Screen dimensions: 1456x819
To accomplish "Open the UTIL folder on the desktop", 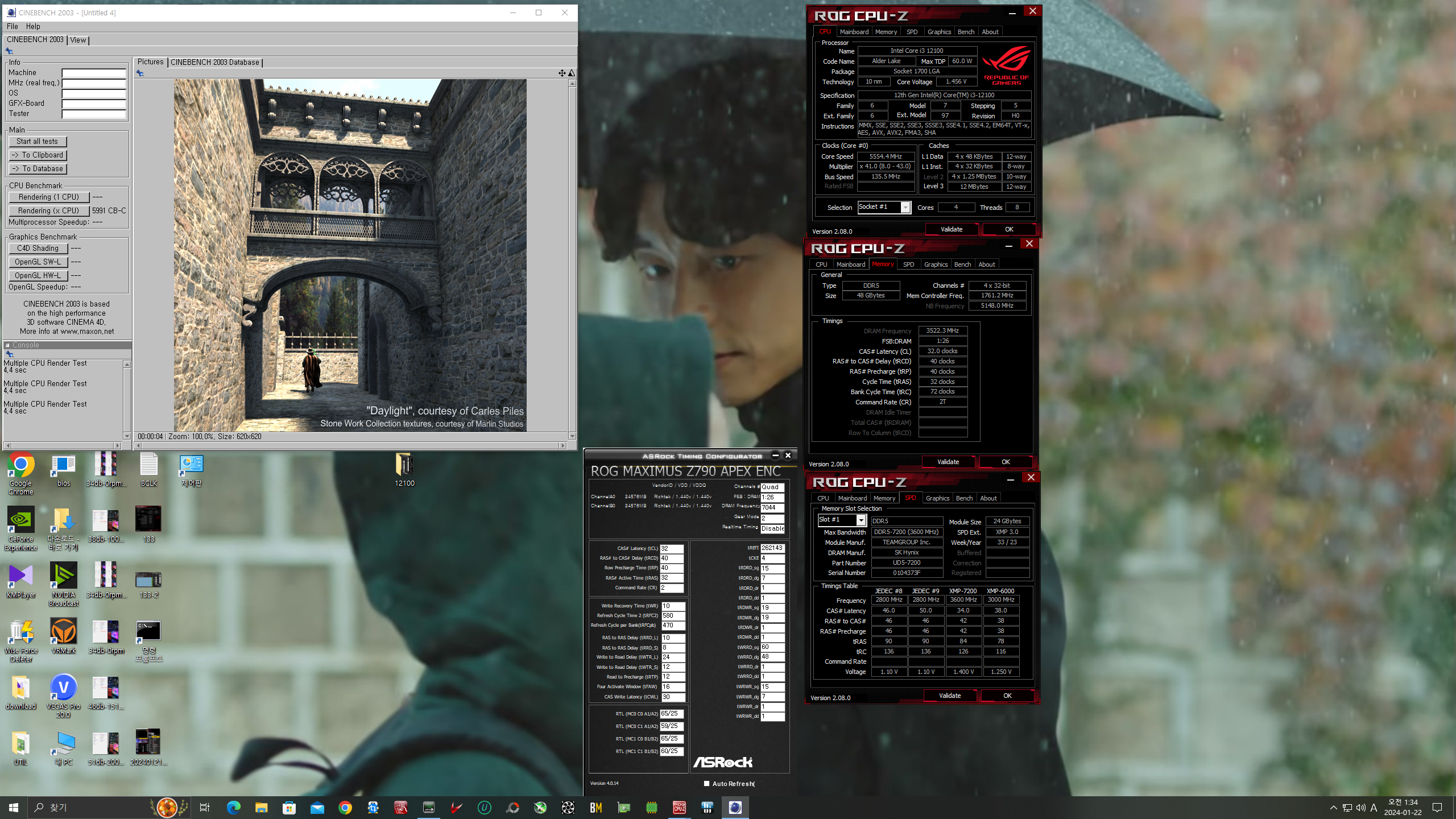I will (21, 748).
